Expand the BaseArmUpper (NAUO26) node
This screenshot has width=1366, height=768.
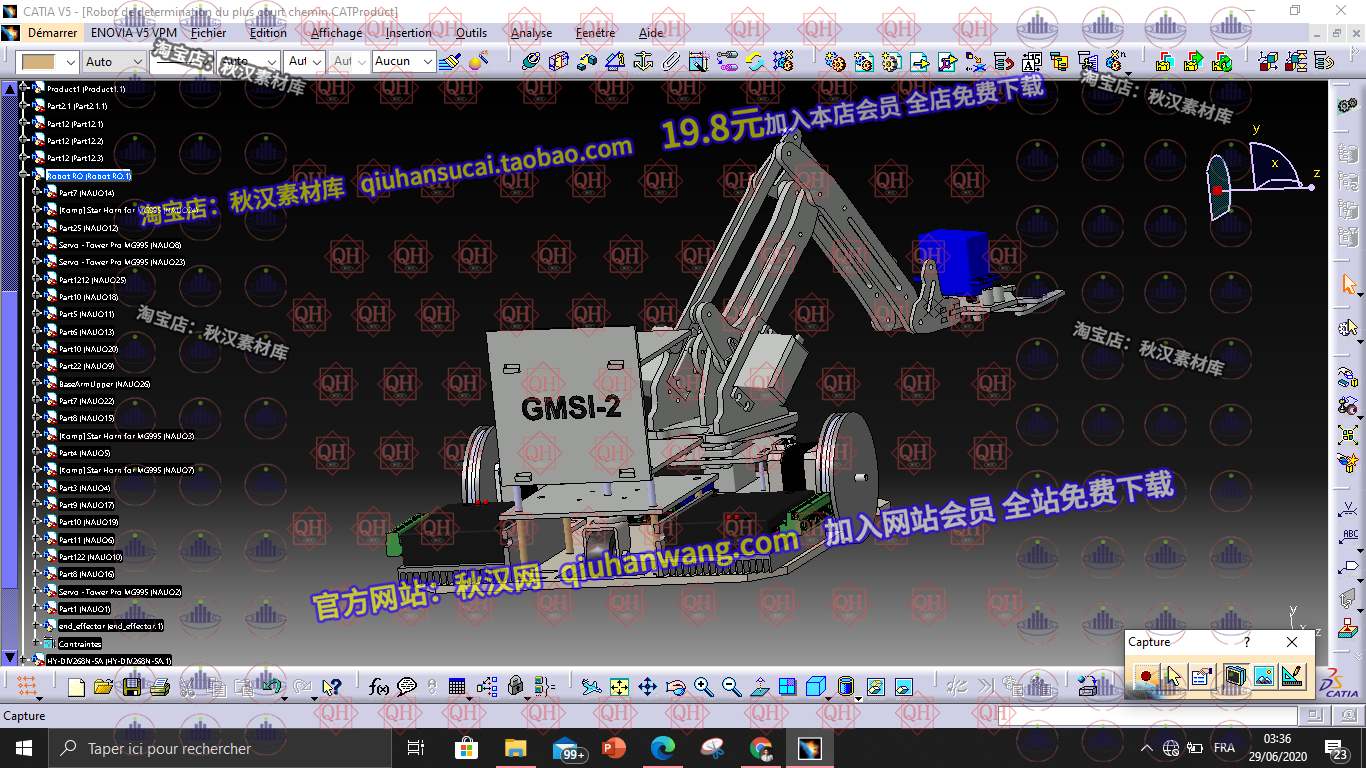[38, 384]
